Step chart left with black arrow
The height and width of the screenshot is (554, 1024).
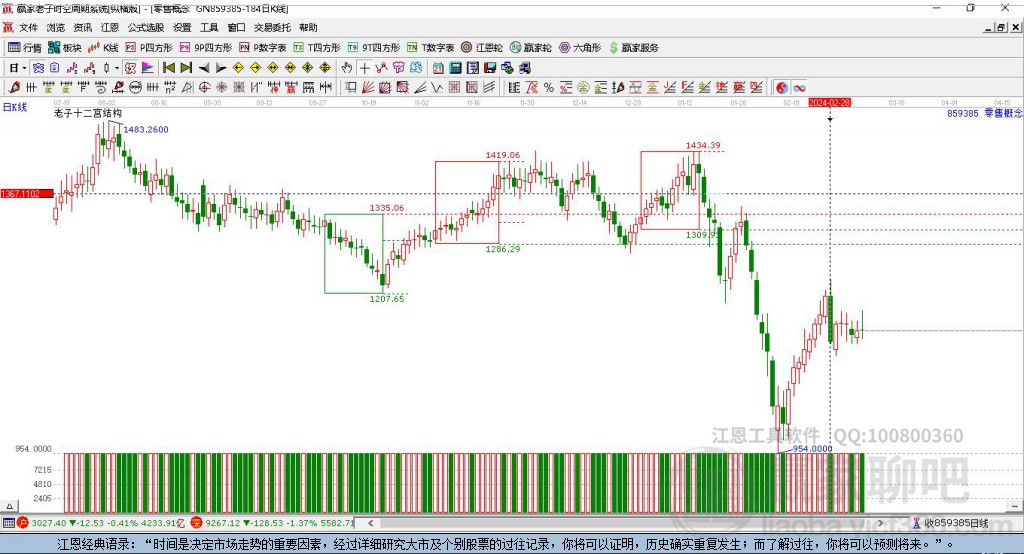[x=204, y=67]
